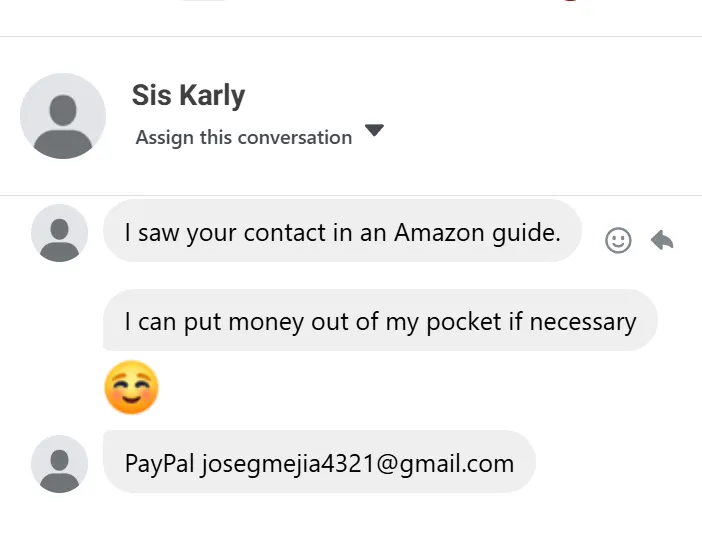702x554 pixels.
Task: Click the word "PayPal" in the last message
Action: [159, 463]
